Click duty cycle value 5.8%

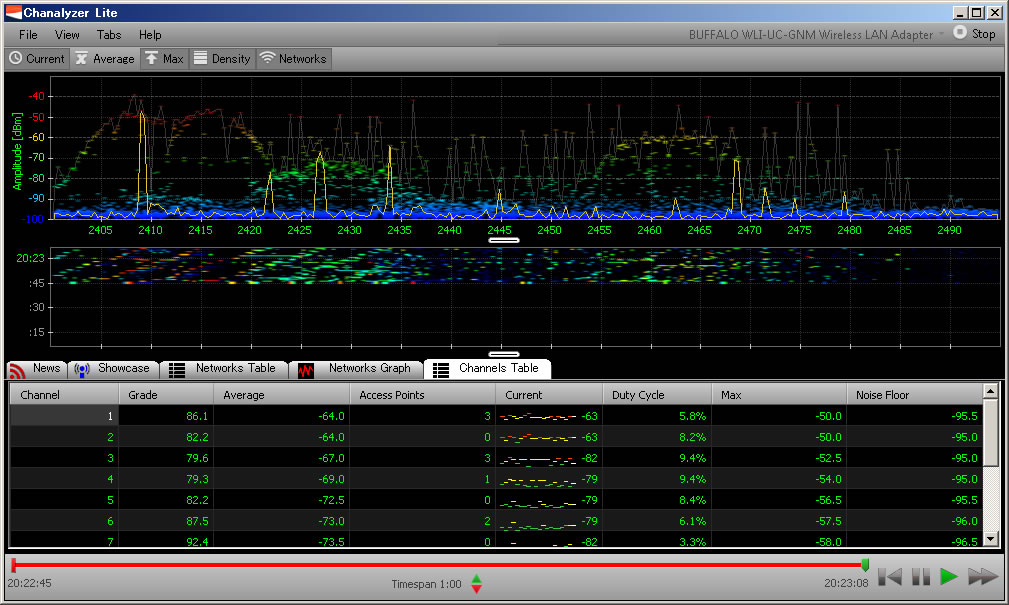pyautogui.click(x=692, y=416)
